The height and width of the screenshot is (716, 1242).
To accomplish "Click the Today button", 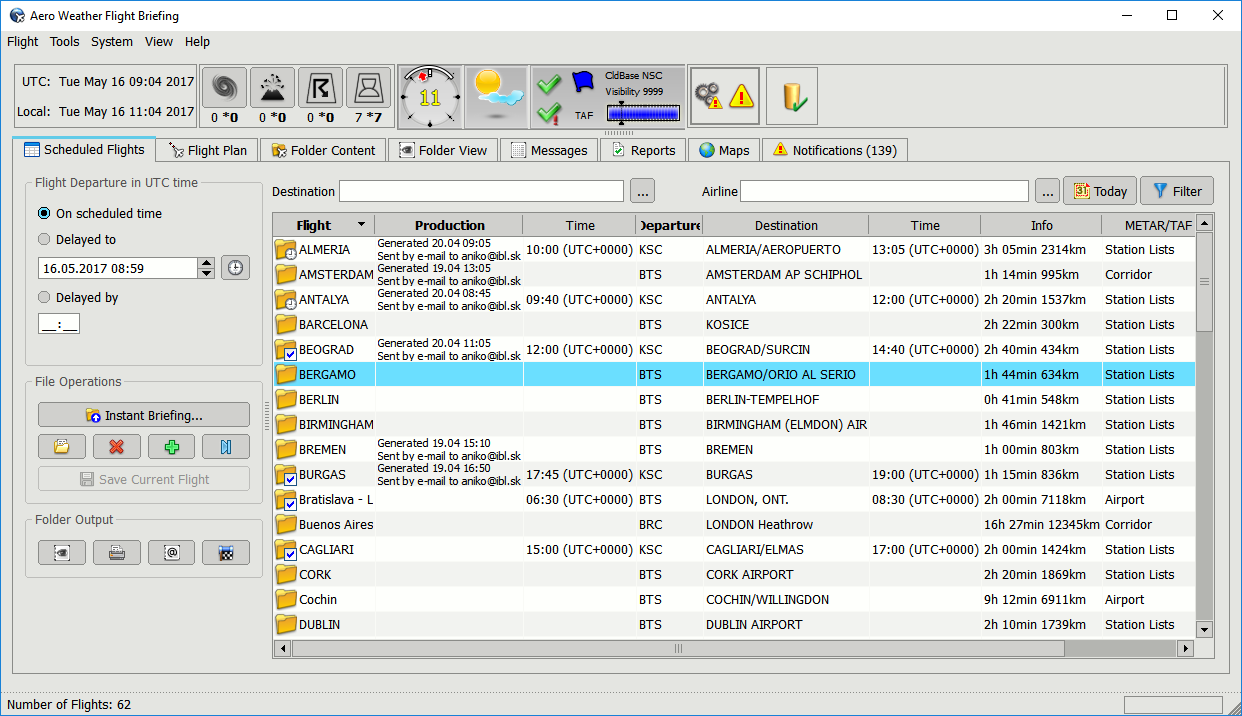I will 1099,191.
